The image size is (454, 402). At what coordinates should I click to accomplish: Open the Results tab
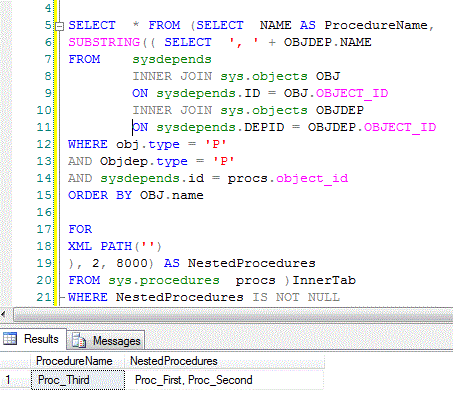coord(33,339)
